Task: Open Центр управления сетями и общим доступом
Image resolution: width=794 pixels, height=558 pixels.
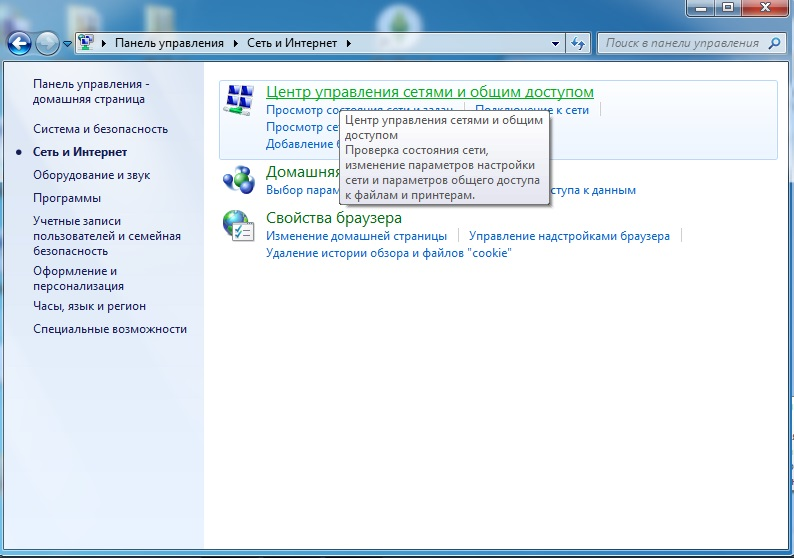Action: 430,92
